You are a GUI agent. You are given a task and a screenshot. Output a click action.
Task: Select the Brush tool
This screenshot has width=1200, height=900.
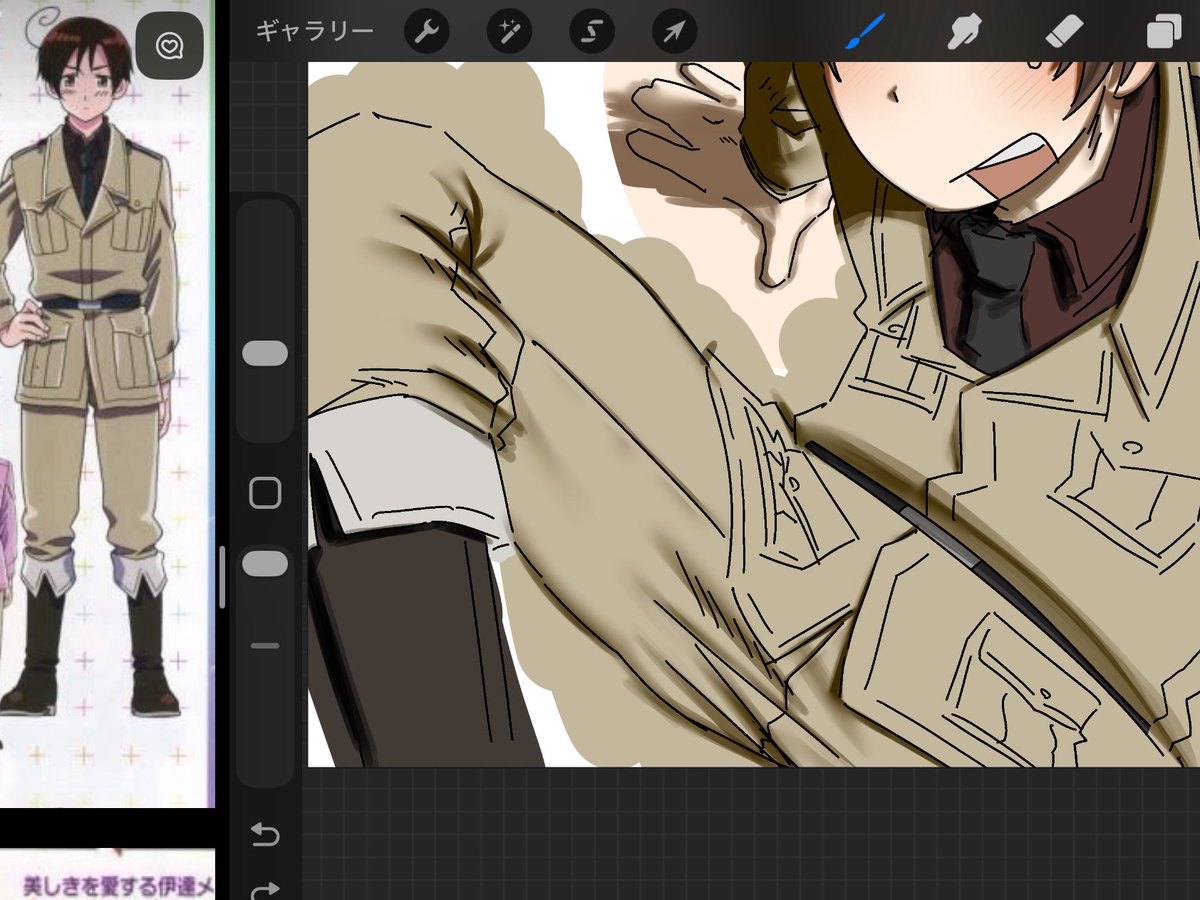point(865,32)
